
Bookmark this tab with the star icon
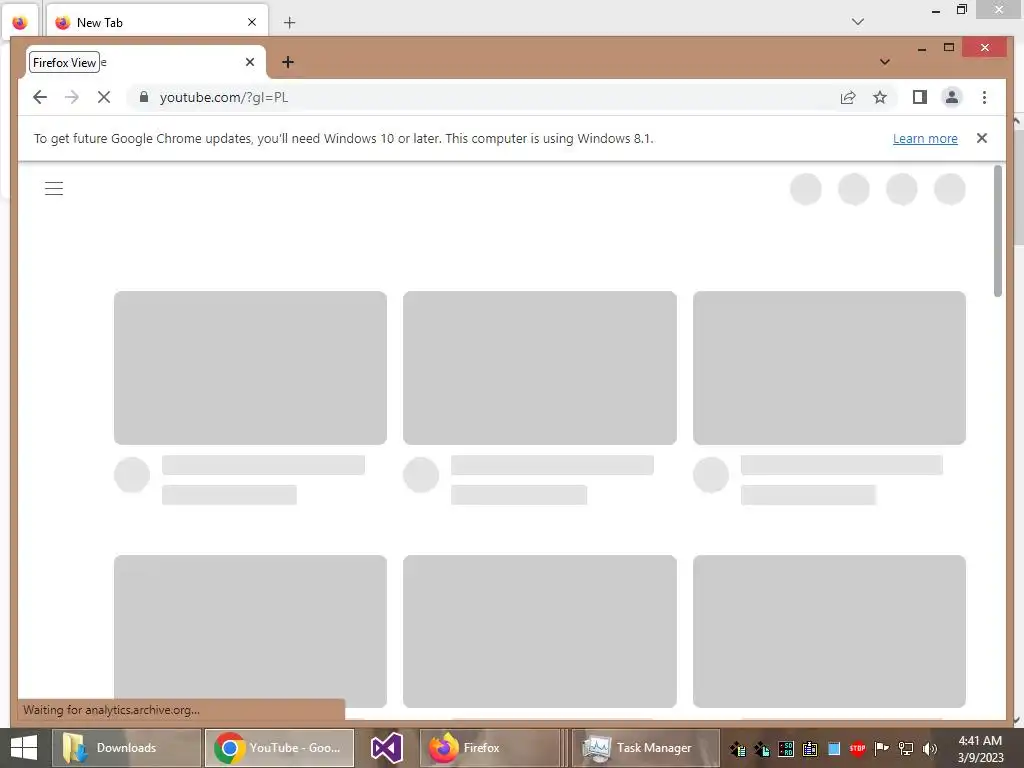point(880,97)
